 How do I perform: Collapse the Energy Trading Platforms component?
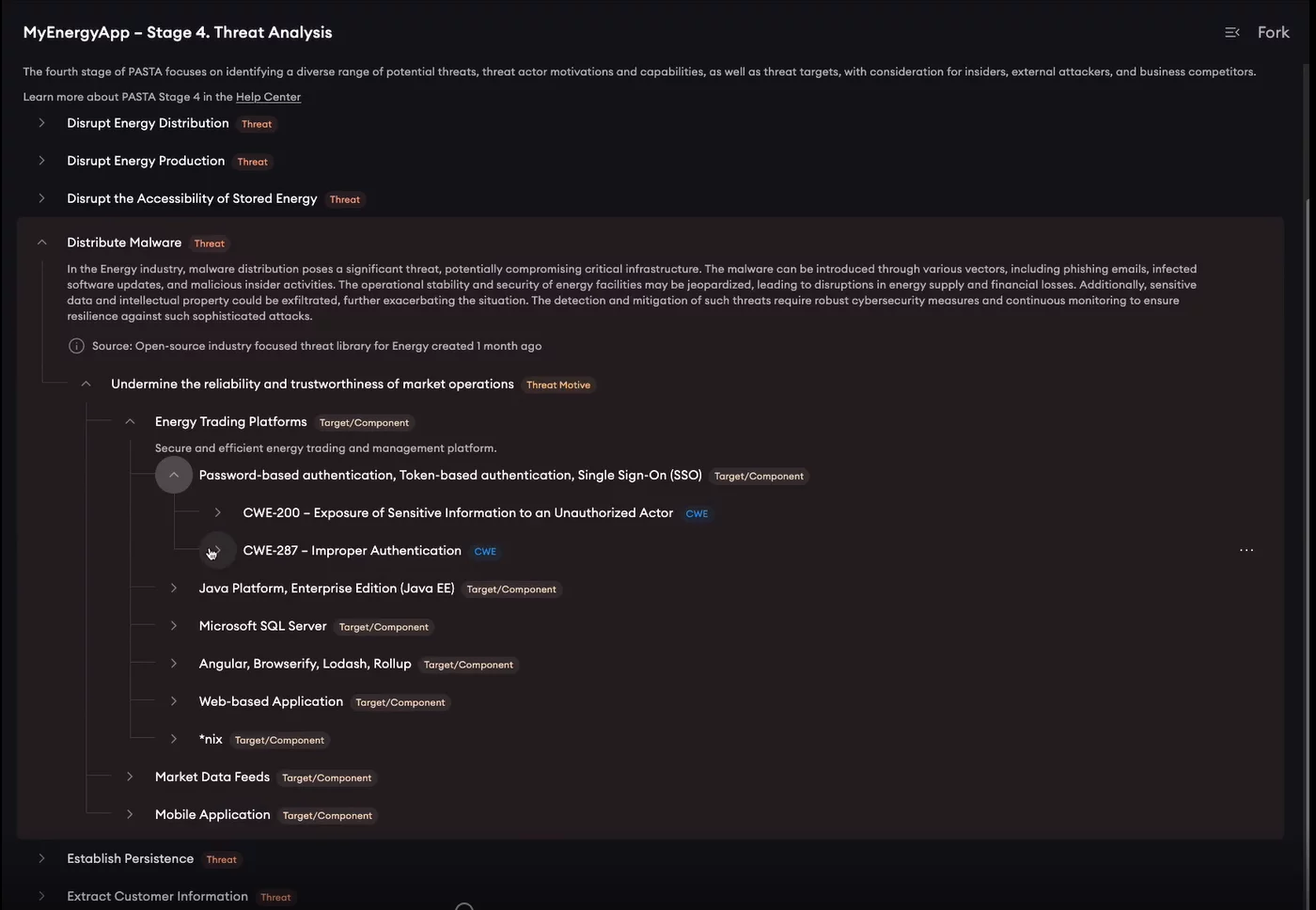pos(130,422)
